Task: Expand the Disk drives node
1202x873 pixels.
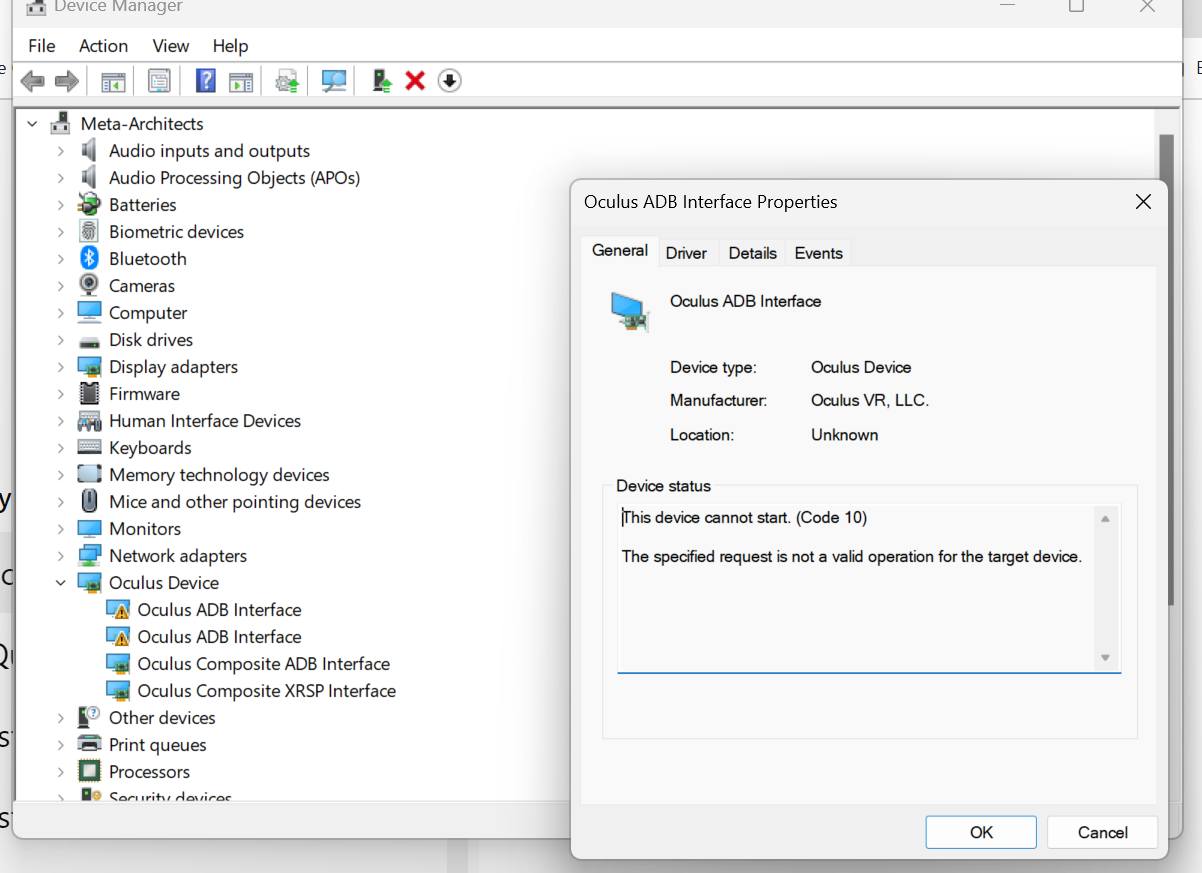Action: tap(61, 340)
